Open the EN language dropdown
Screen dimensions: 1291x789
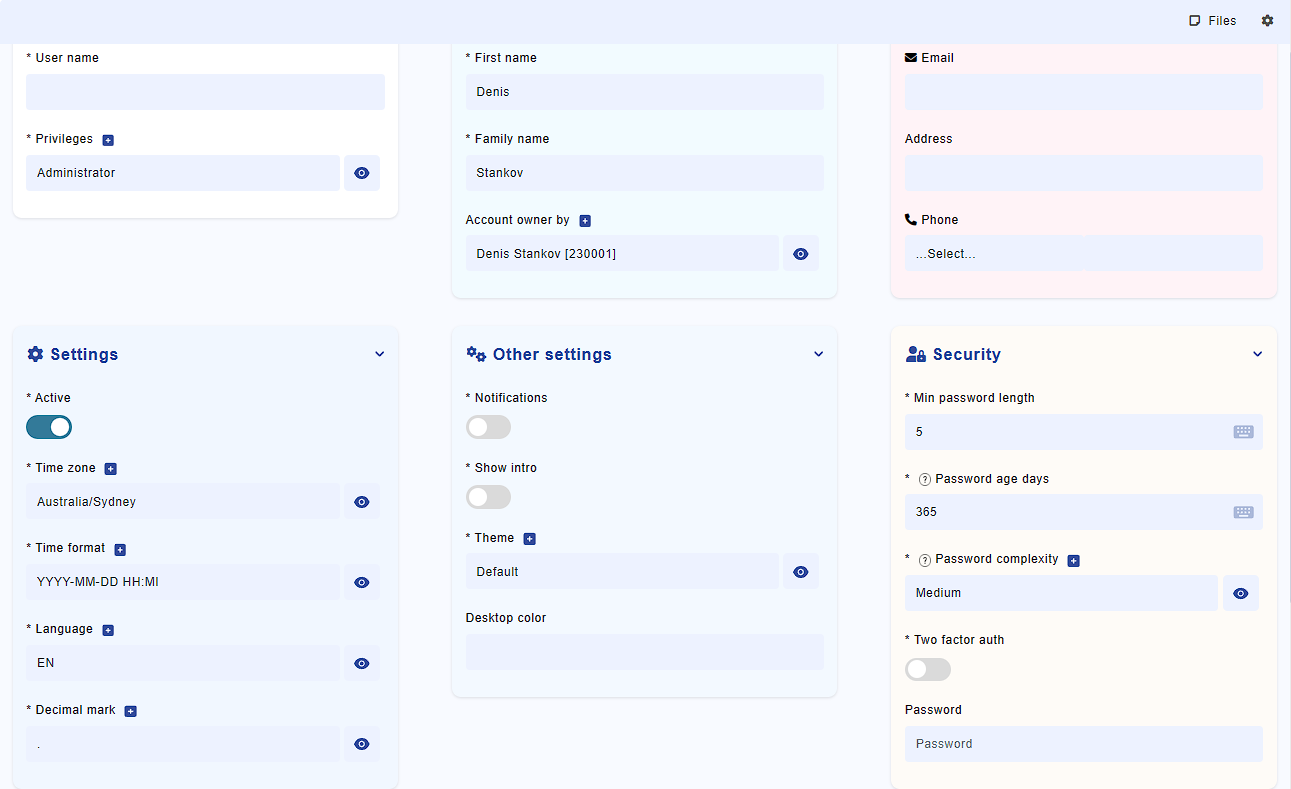click(183, 664)
